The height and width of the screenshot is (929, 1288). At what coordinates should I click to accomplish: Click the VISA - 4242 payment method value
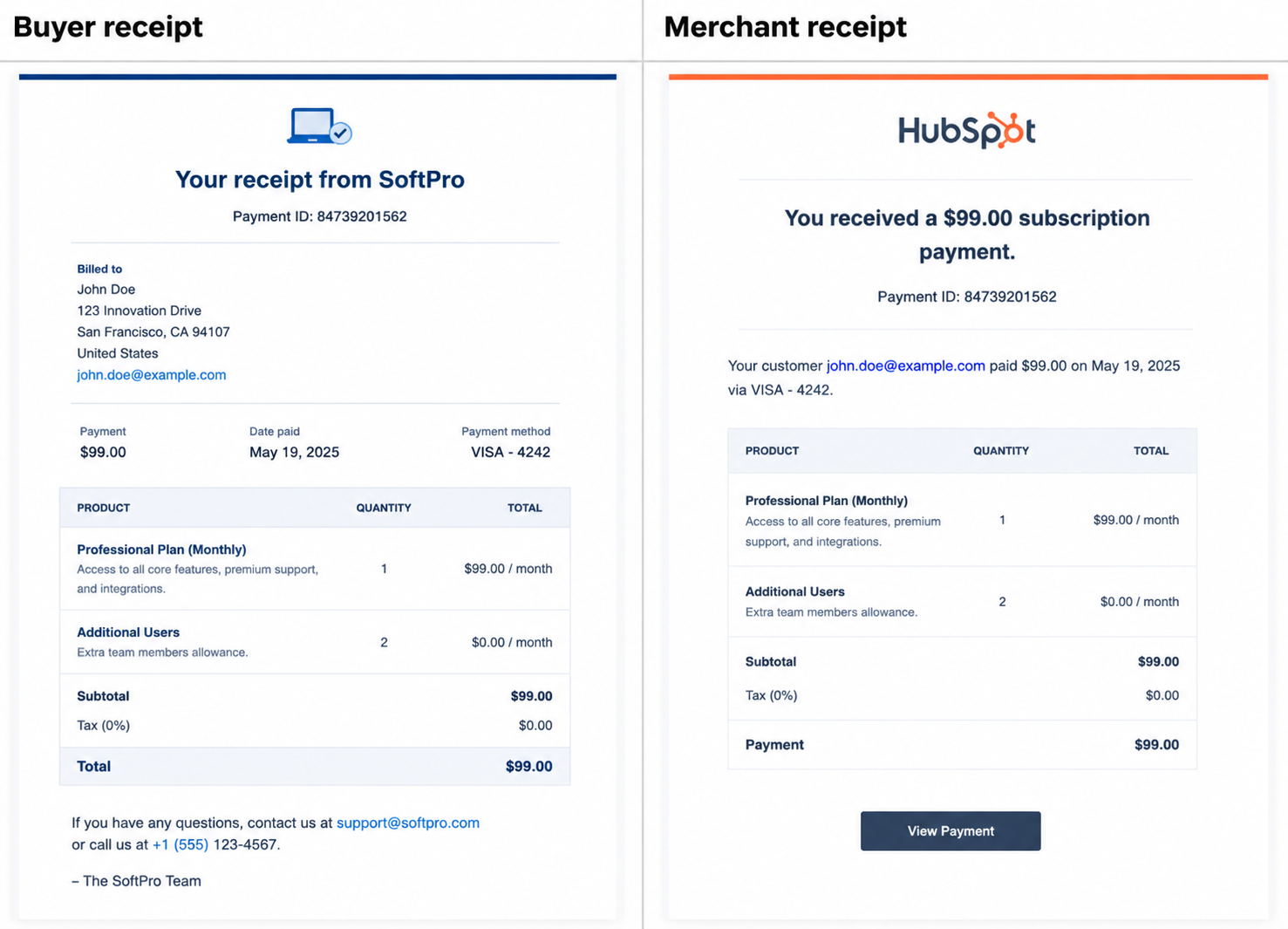(x=511, y=452)
